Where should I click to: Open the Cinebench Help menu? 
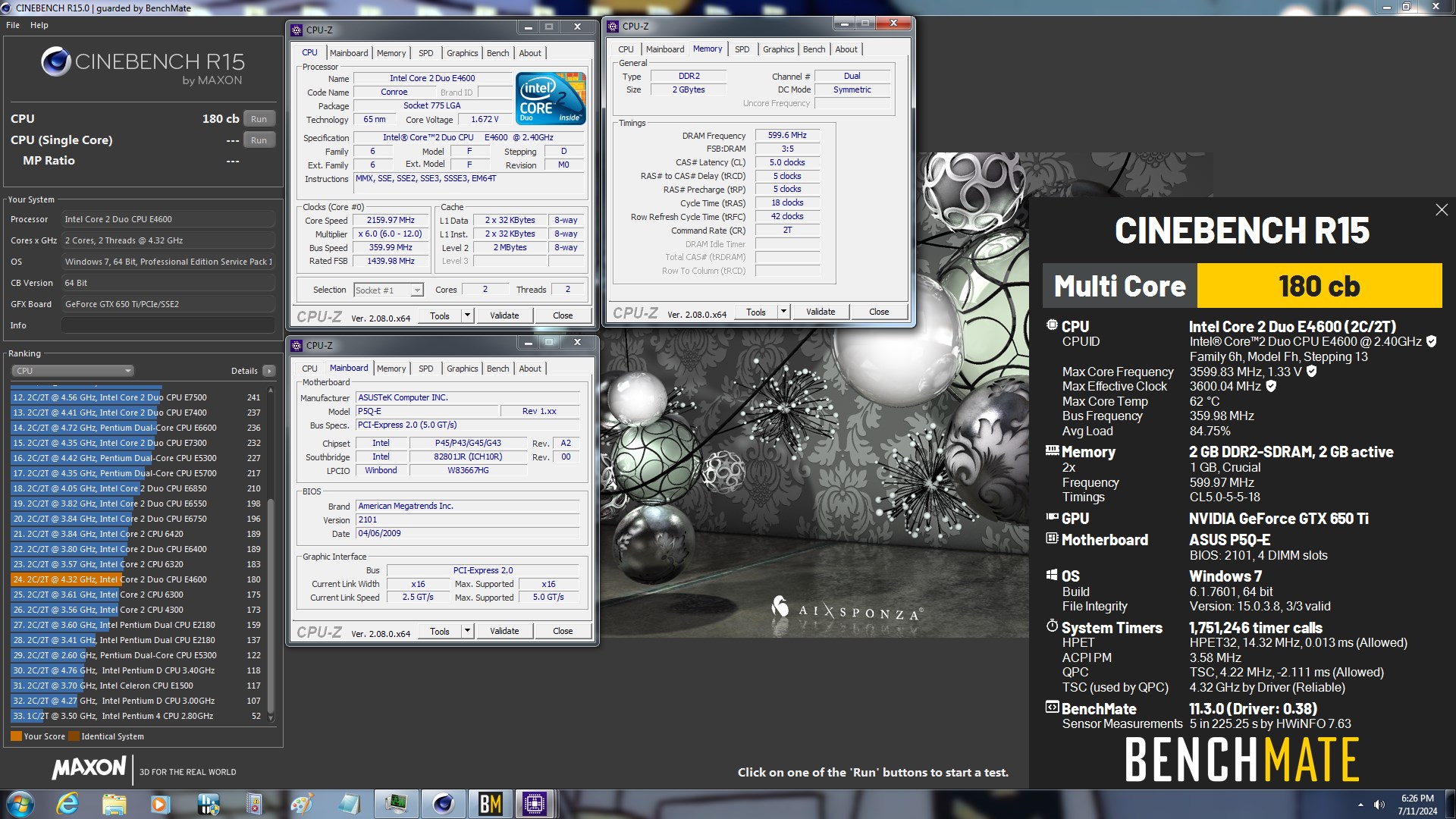pos(39,25)
